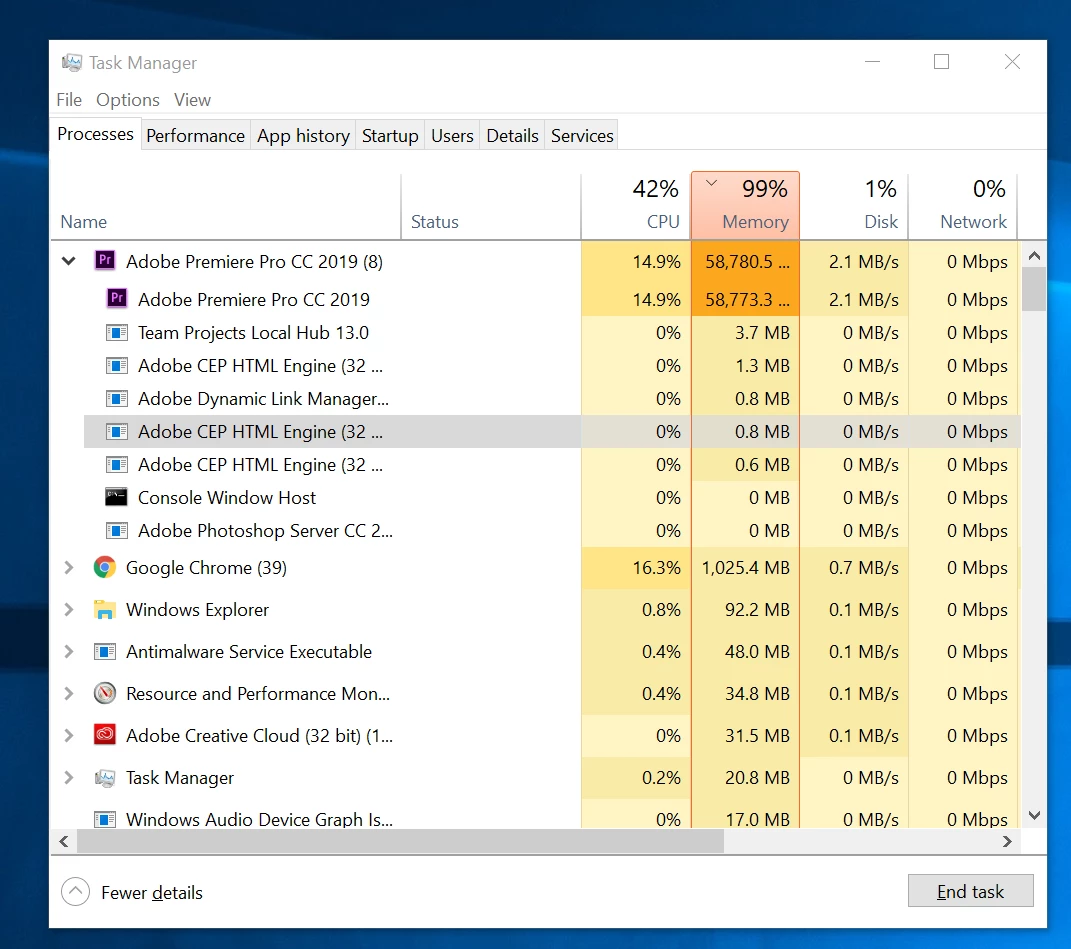Click the Adobe Dynamic Link Manager icon

[x=117, y=398]
